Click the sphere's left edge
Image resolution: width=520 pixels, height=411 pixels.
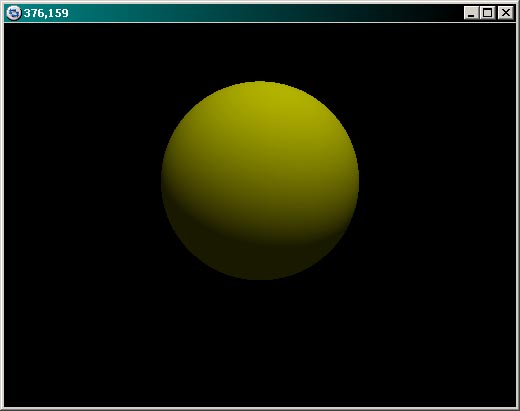click(163, 180)
